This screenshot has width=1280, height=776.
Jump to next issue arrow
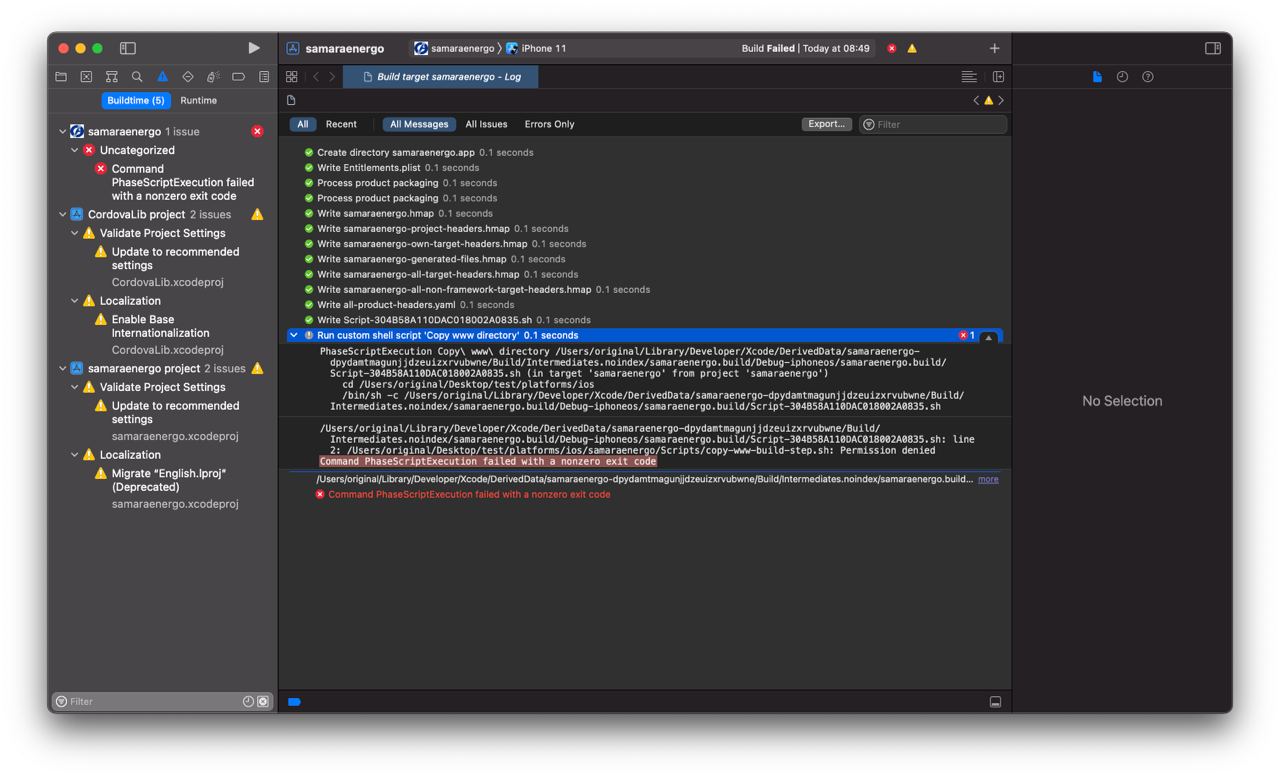point(1001,100)
